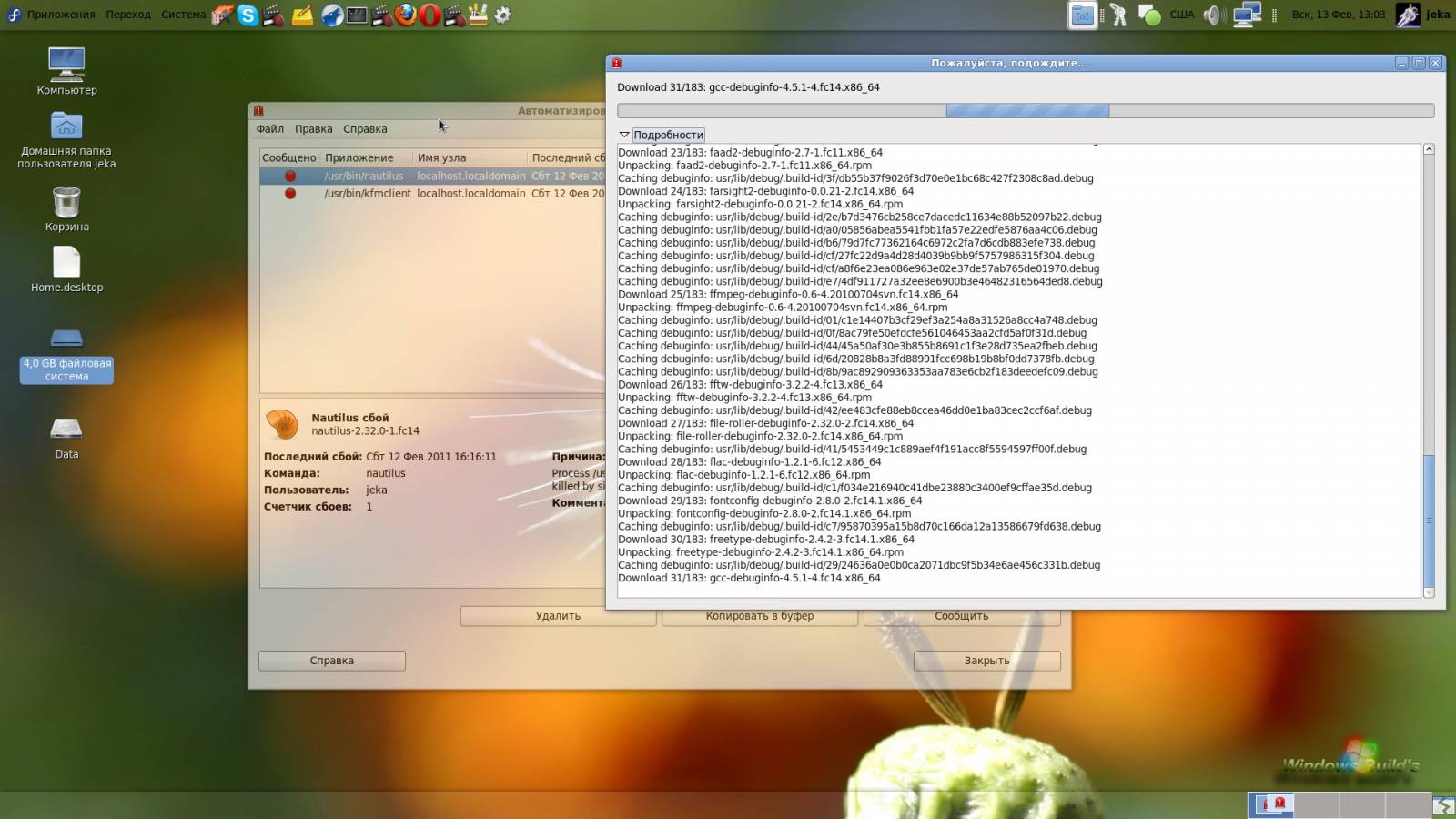Launch the Thunderbird mail icon in the panel

[x=331, y=15]
